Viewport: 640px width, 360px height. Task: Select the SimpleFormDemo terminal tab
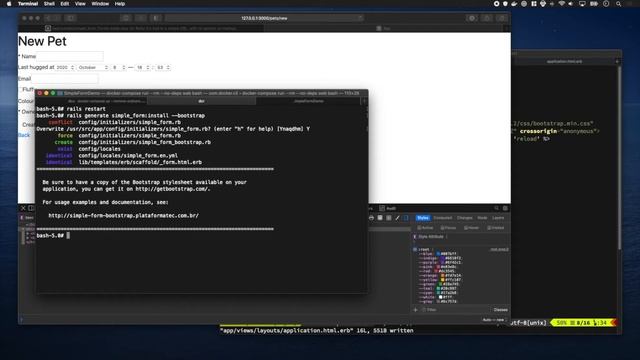click(x=309, y=101)
